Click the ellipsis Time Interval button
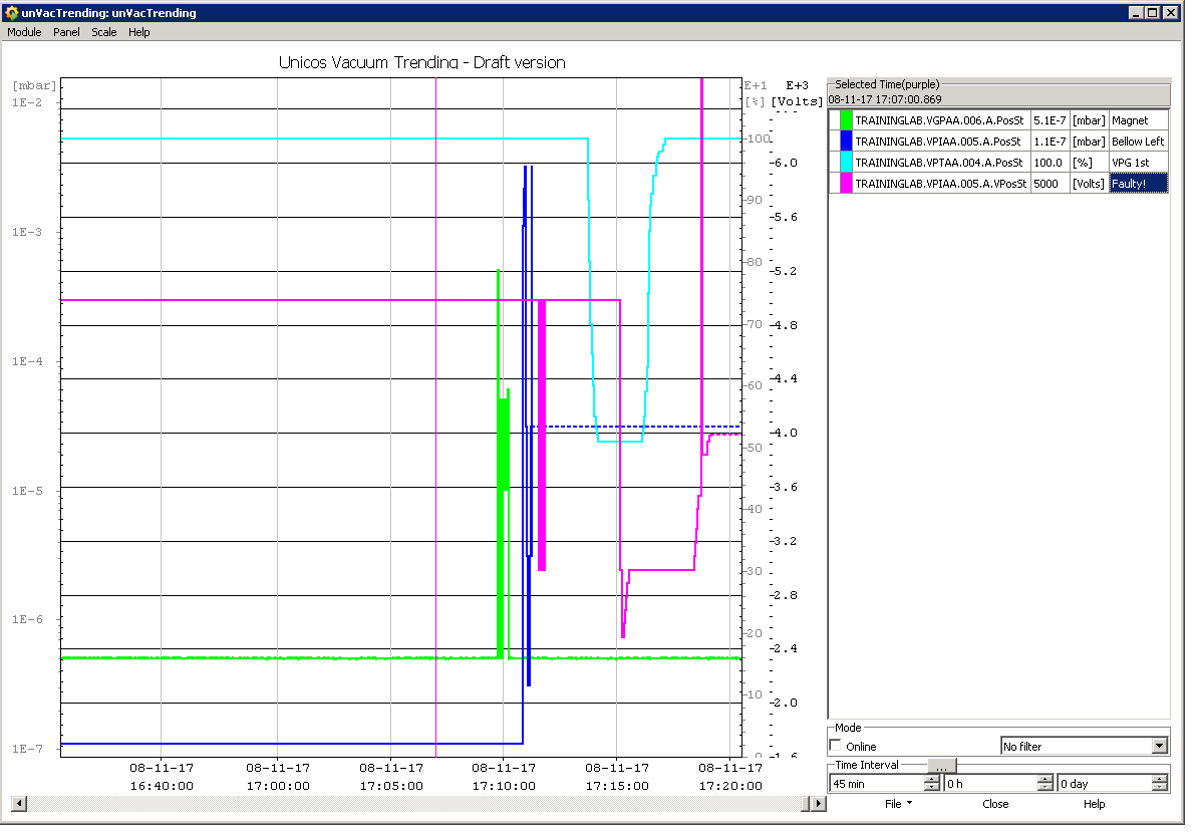Image resolution: width=1199 pixels, height=833 pixels. (x=941, y=766)
